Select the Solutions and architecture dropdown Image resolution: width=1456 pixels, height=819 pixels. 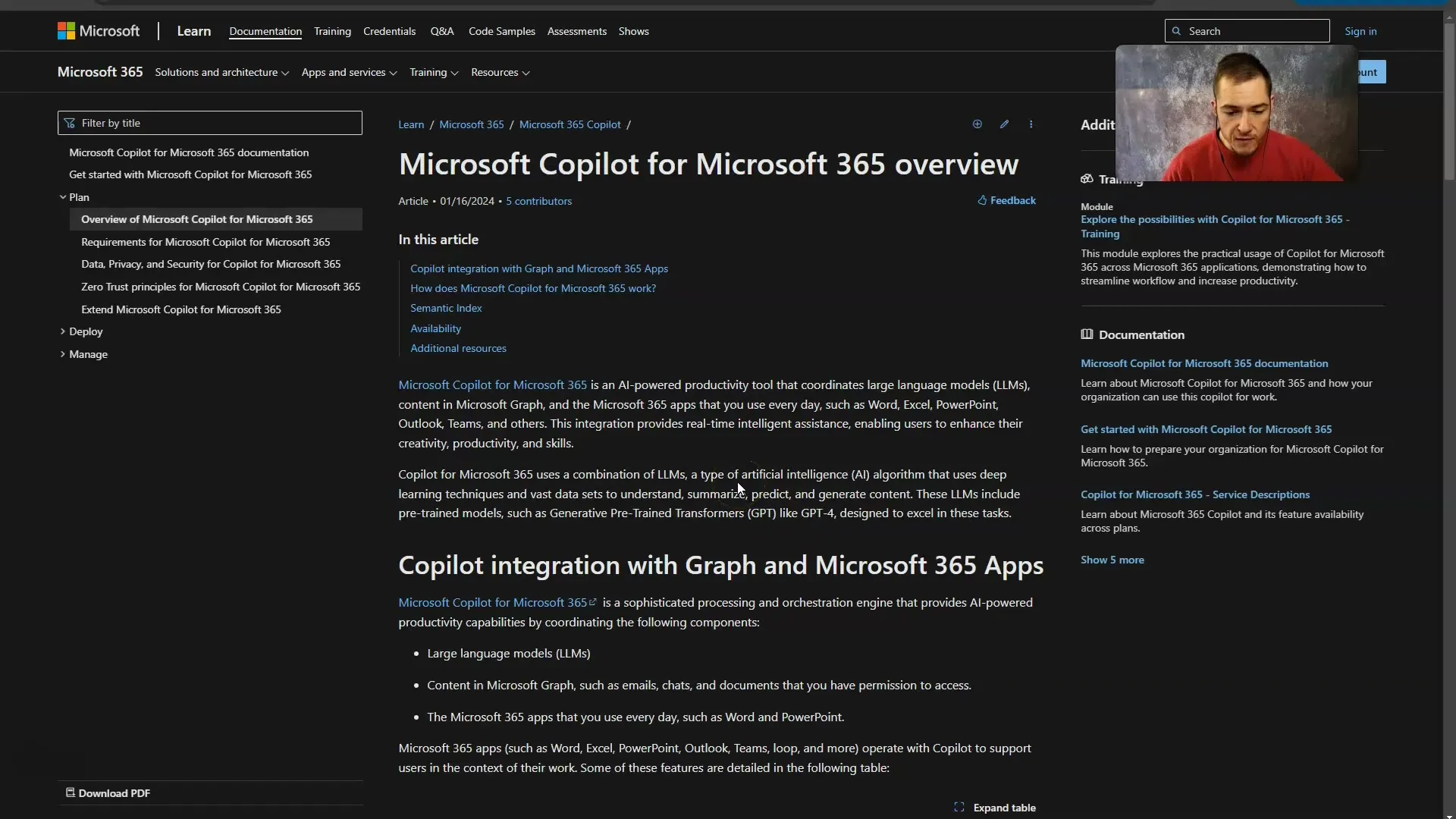coord(222,72)
